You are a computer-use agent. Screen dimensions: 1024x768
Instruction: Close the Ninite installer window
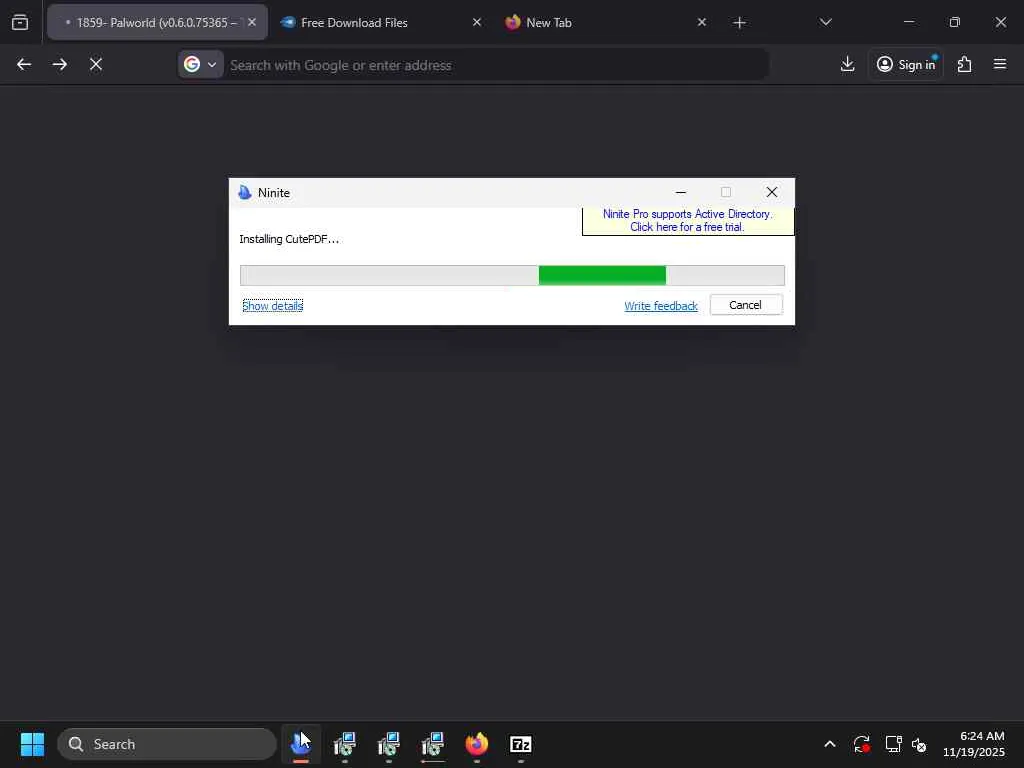tap(771, 192)
